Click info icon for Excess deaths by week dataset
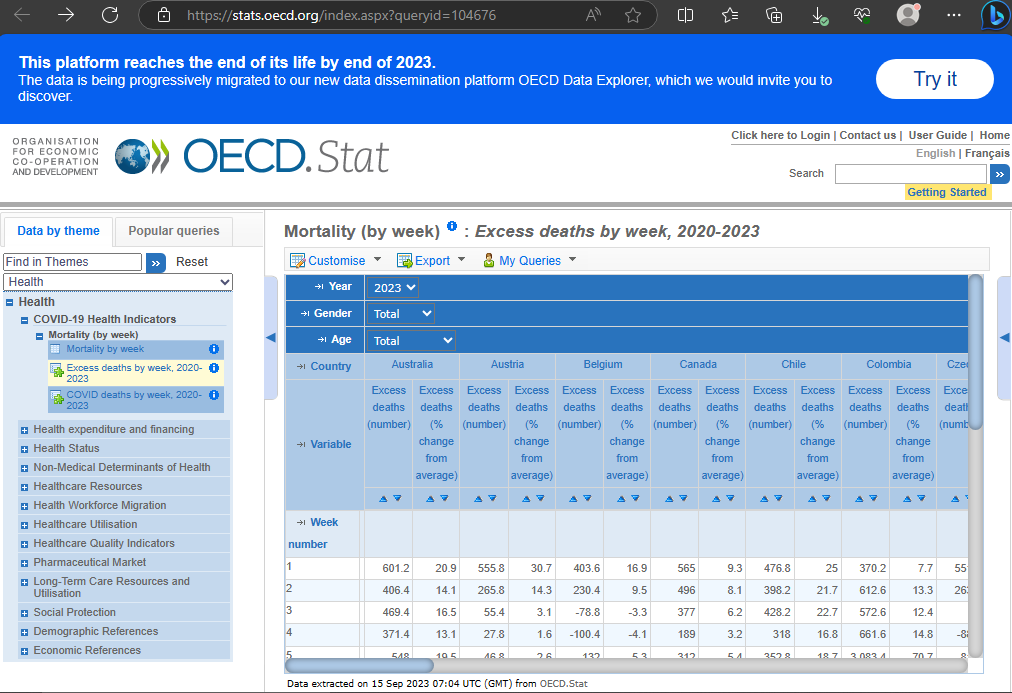Image resolution: width=1012 pixels, height=693 pixels. coord(214,368)
